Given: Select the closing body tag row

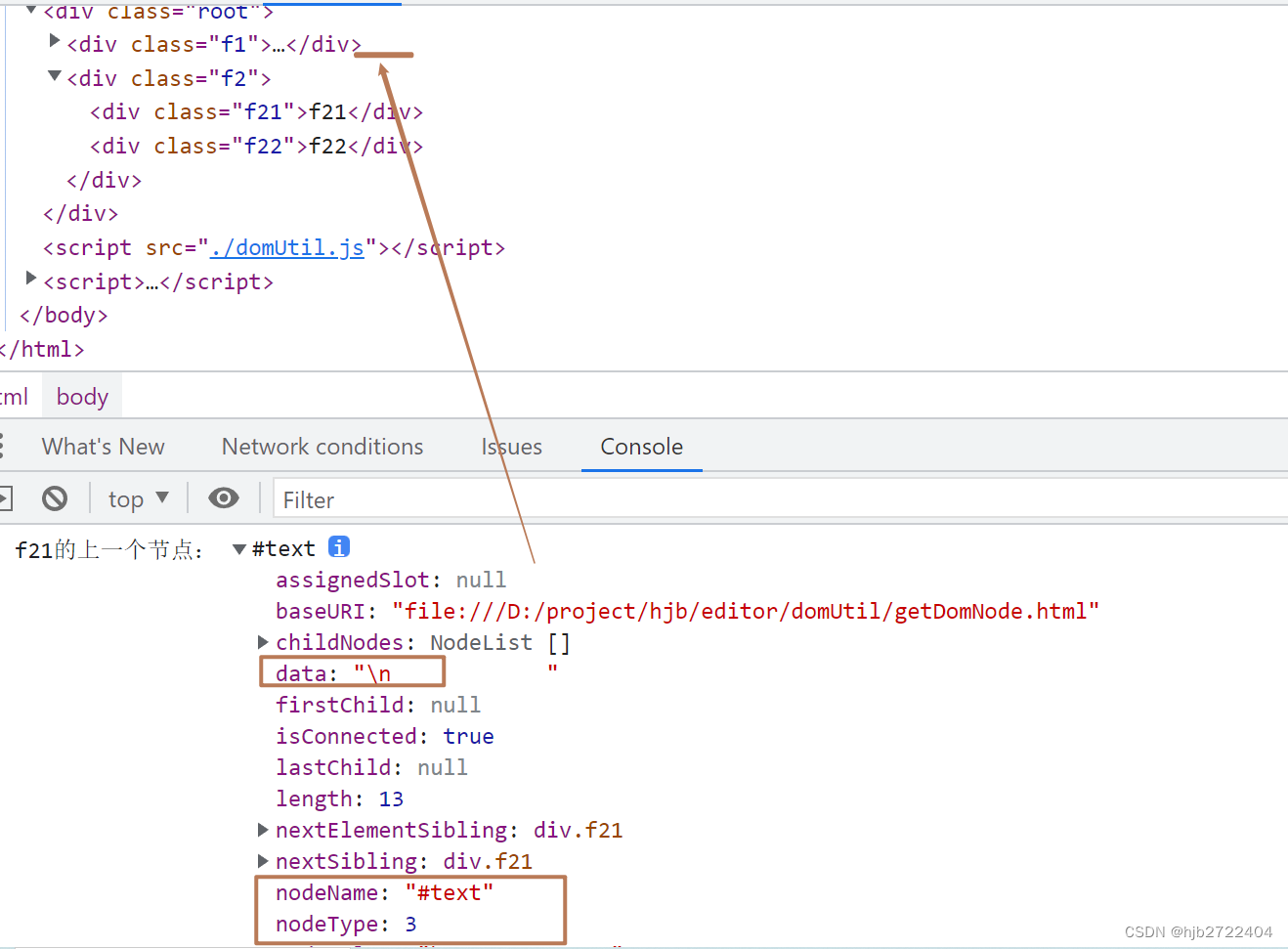Looking at the screenshot, I should pos(64,316).
